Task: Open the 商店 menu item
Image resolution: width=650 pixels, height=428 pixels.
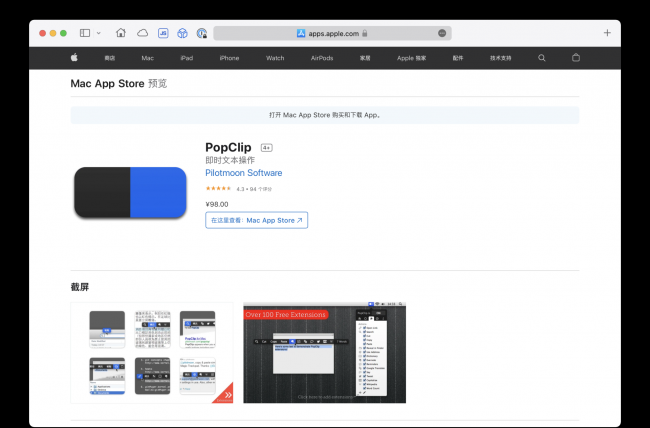Action: pyautogui.click(x=109, y=58)
